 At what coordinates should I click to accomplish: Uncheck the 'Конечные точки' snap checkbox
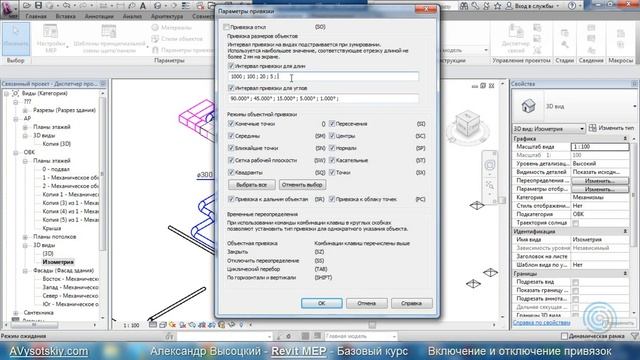pos(231,123)
